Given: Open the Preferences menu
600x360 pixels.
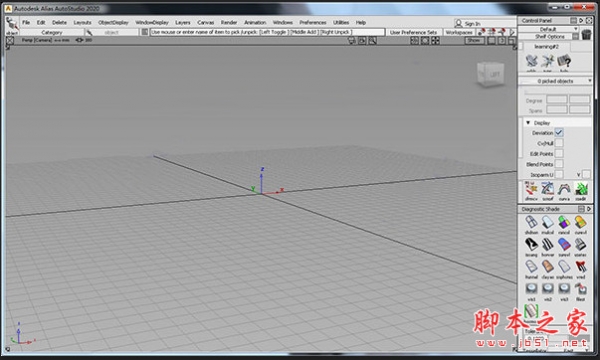Looking at the screenshot, I should (313, 22).
